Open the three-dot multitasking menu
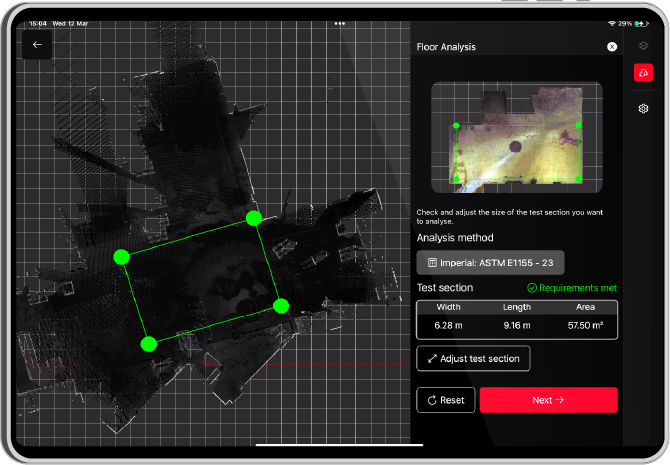Screen dimensions: 670x465 pyautogui.click(x=340, y=24)
